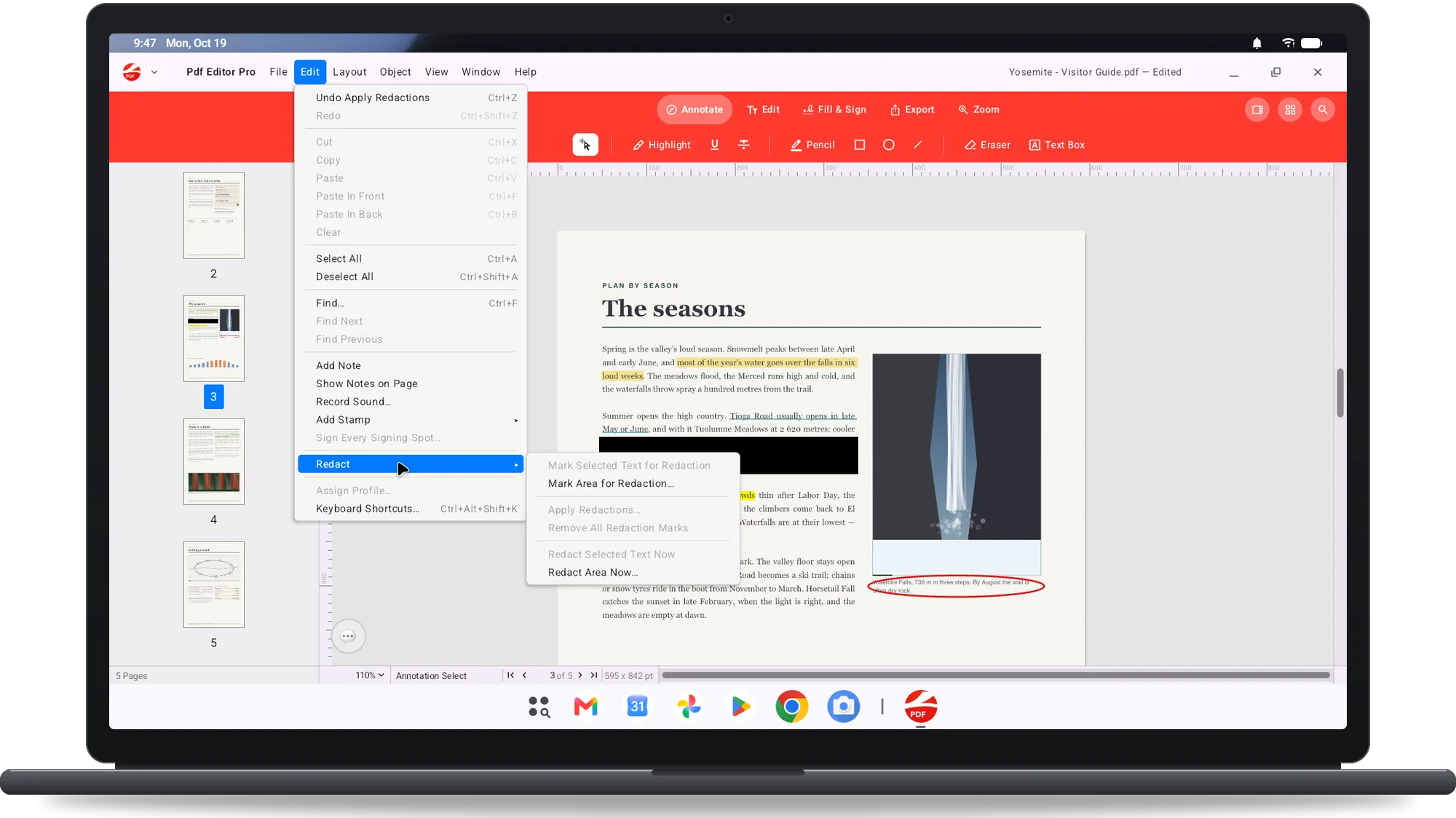Click the horizontal document scrollbar
The height and width of the screenshot is (818, 1456).
click(x=995, y=675)
